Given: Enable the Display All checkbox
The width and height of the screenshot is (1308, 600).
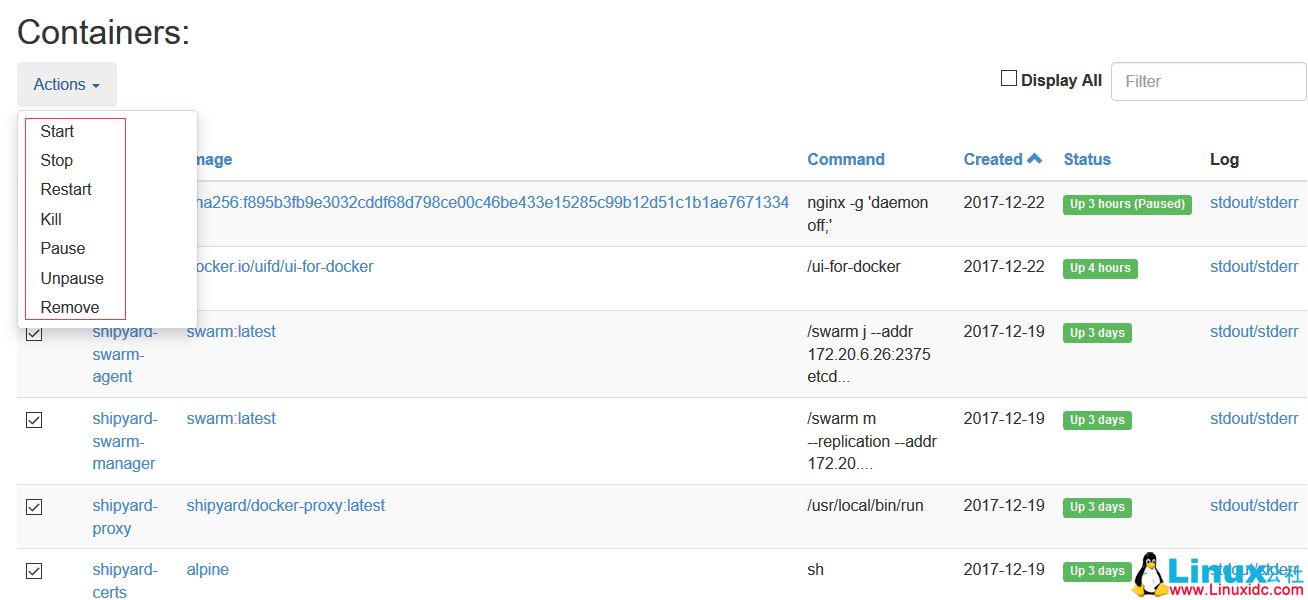Looking at the screenshot, I should (1008, 78).
